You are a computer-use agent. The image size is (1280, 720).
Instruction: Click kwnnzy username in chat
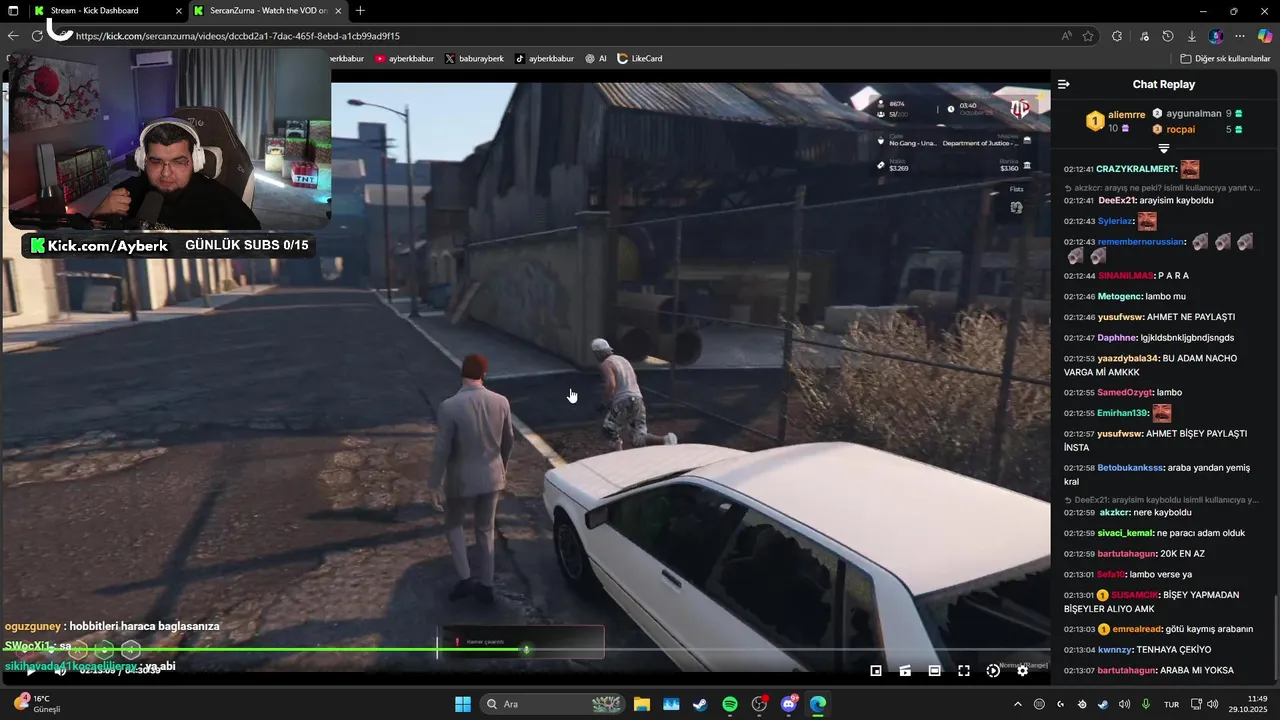click(x=1115, y=650)
